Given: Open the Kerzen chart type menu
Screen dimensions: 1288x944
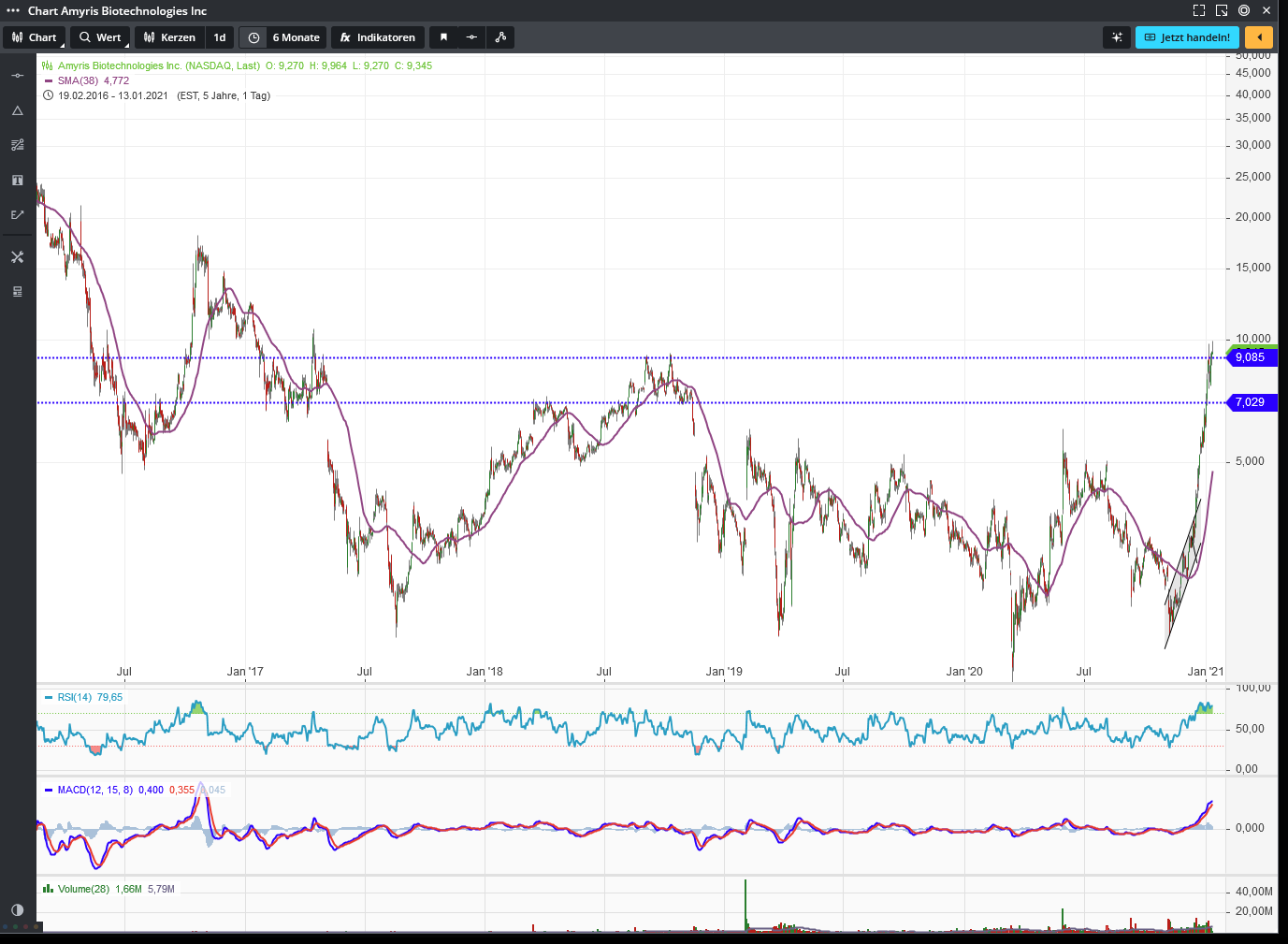Looking at the screenshot, I should click(x=169, y=37).
